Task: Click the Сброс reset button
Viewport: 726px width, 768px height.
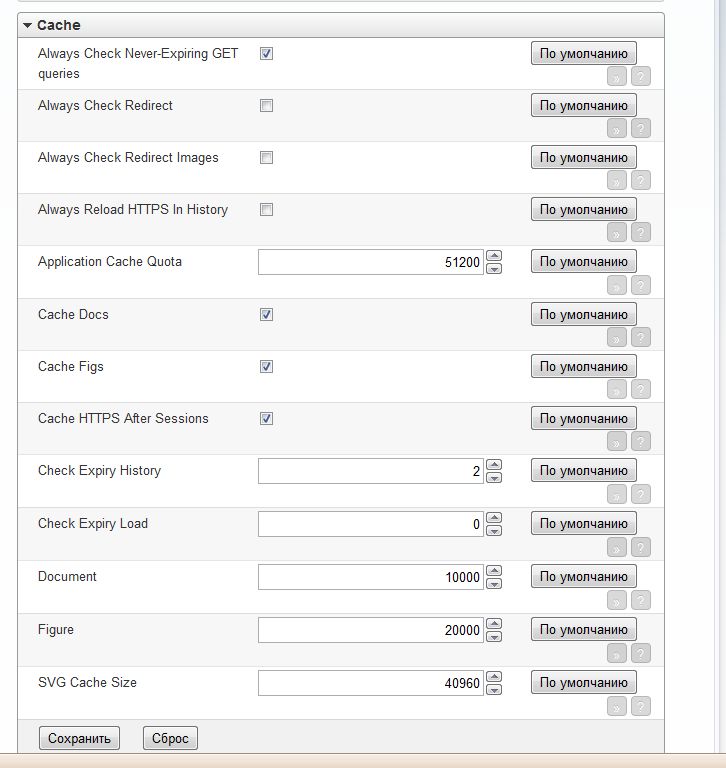Action: (x=170, y=738)
